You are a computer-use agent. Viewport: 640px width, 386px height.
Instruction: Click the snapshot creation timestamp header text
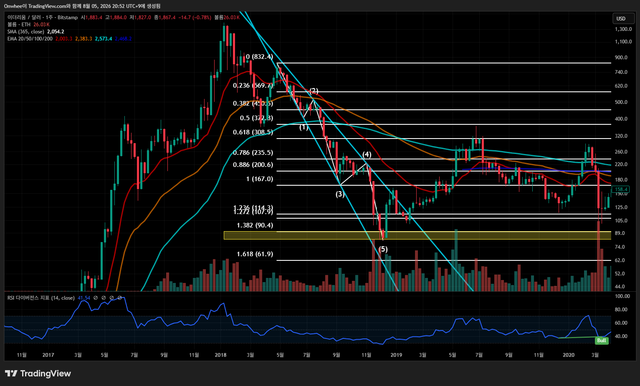coord(82,6)
